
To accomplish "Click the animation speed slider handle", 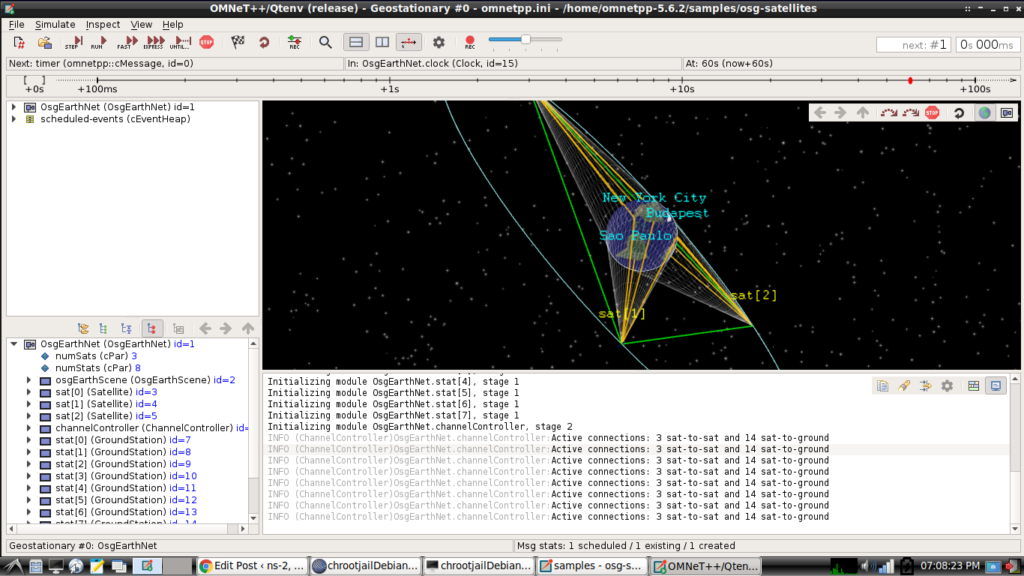I will click(x=525, y=40).
